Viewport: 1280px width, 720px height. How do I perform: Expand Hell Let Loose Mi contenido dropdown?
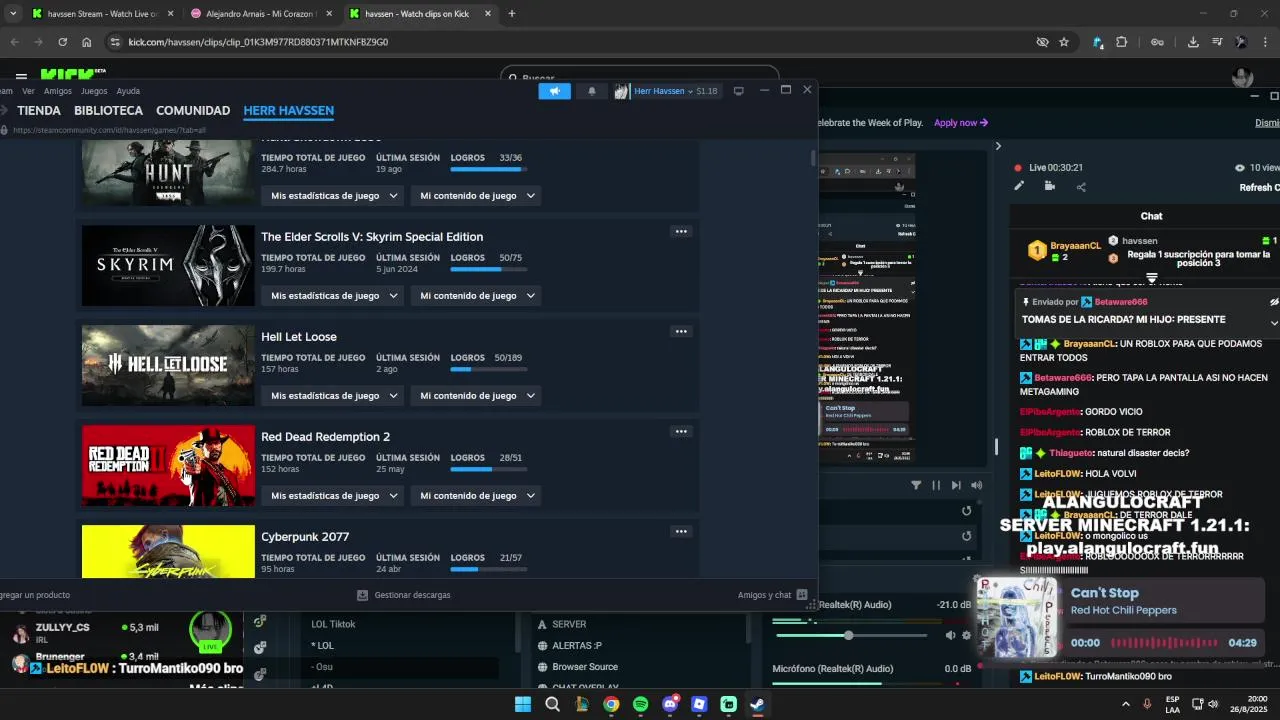click(476, 396)
